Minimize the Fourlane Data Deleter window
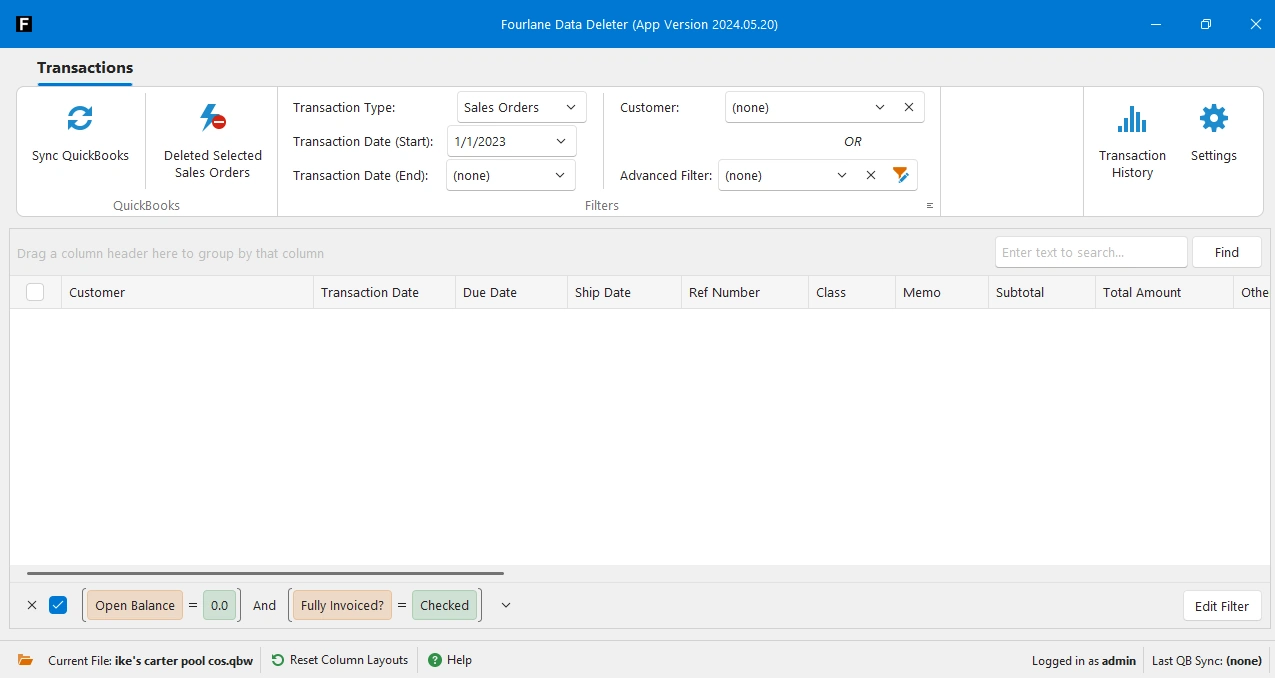This screenshot has height=678, width=1275. click(x=1156, y=24)
